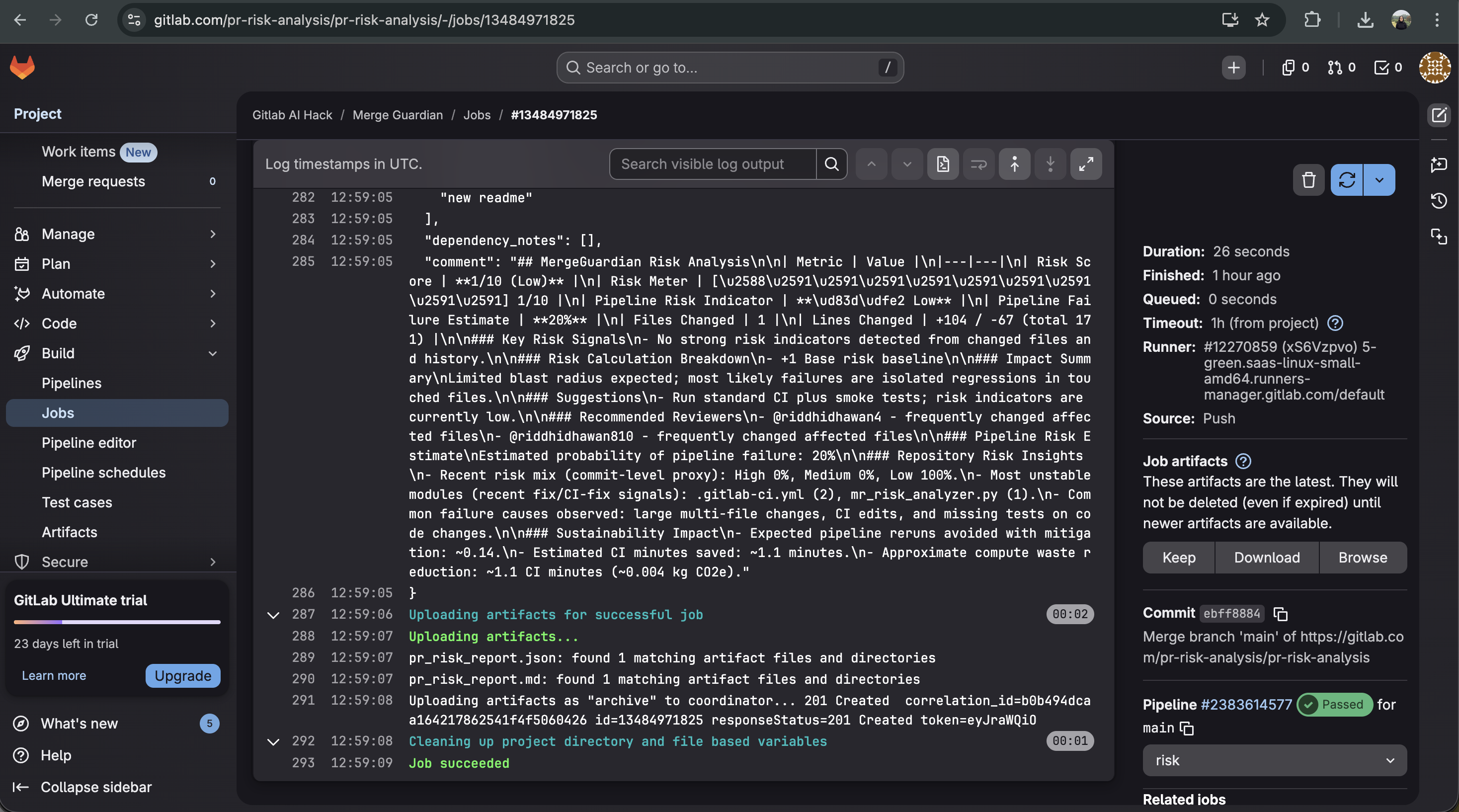Open pipeline #2383614577 link

pyautogui.click(x=1246, y=705)
